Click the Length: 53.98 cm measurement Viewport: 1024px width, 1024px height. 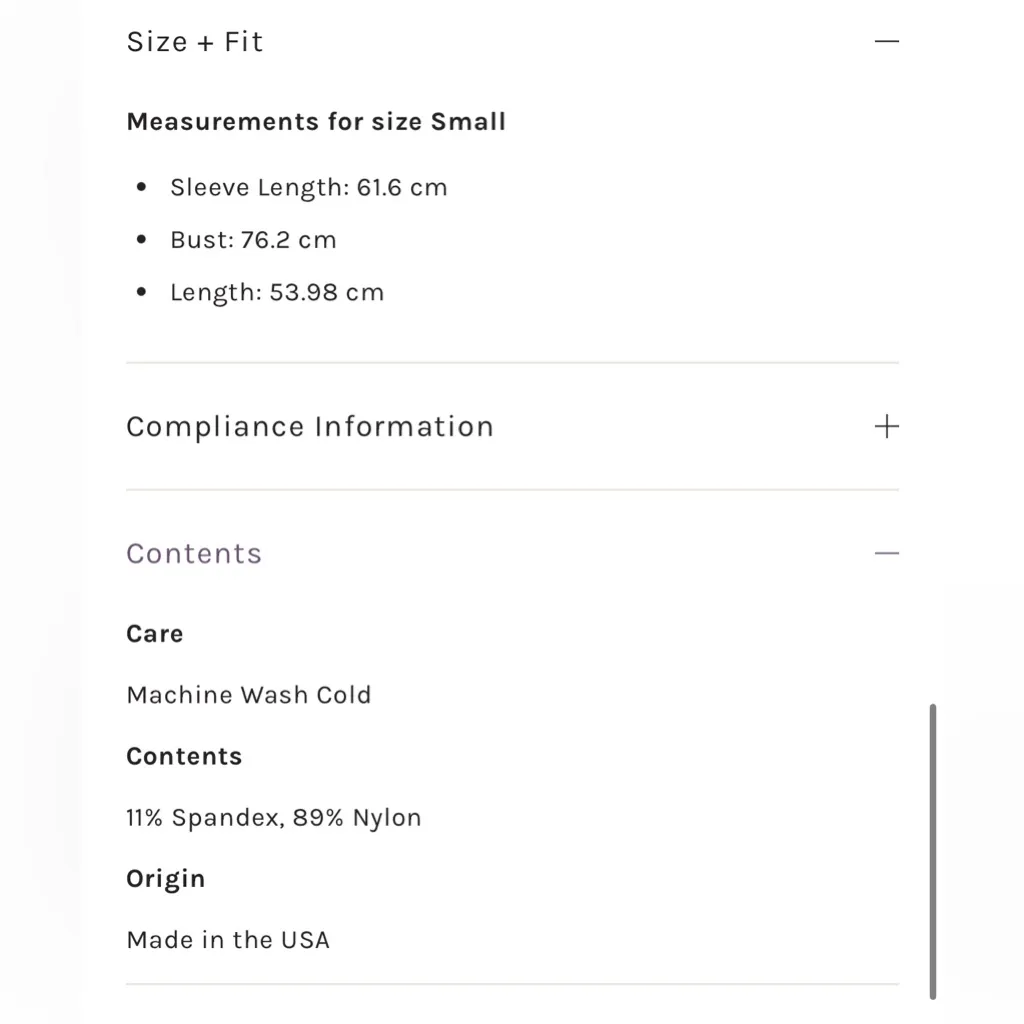pos(277,293)
